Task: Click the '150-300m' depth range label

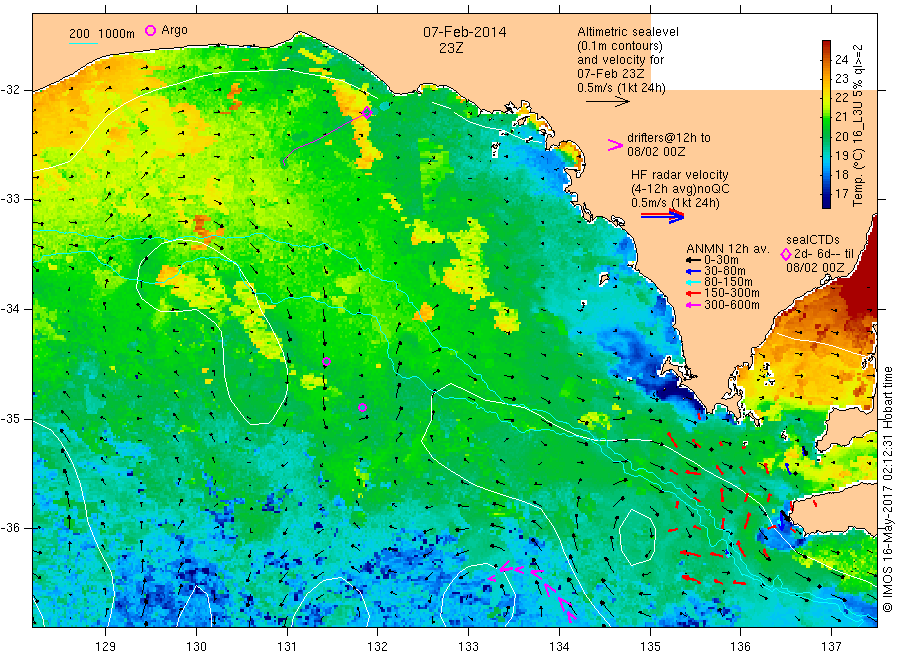Action: [732, 293]
